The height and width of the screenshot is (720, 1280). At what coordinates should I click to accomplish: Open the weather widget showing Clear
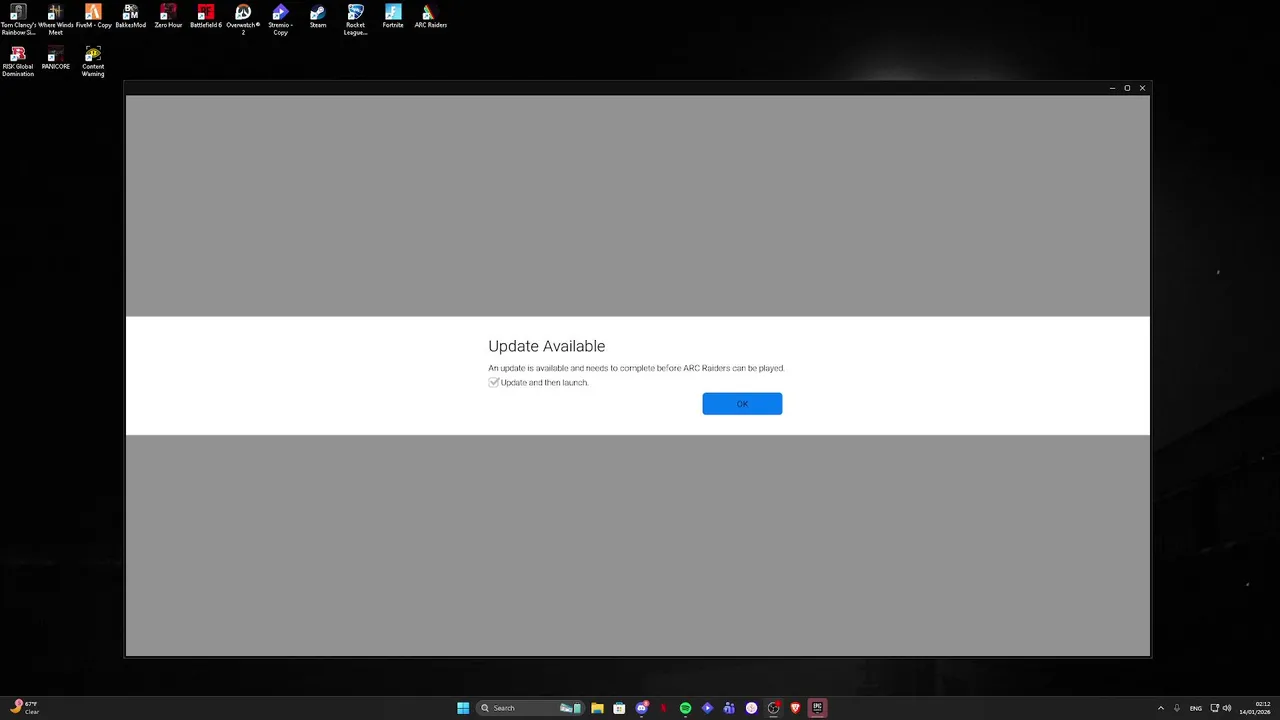[24, 708]
